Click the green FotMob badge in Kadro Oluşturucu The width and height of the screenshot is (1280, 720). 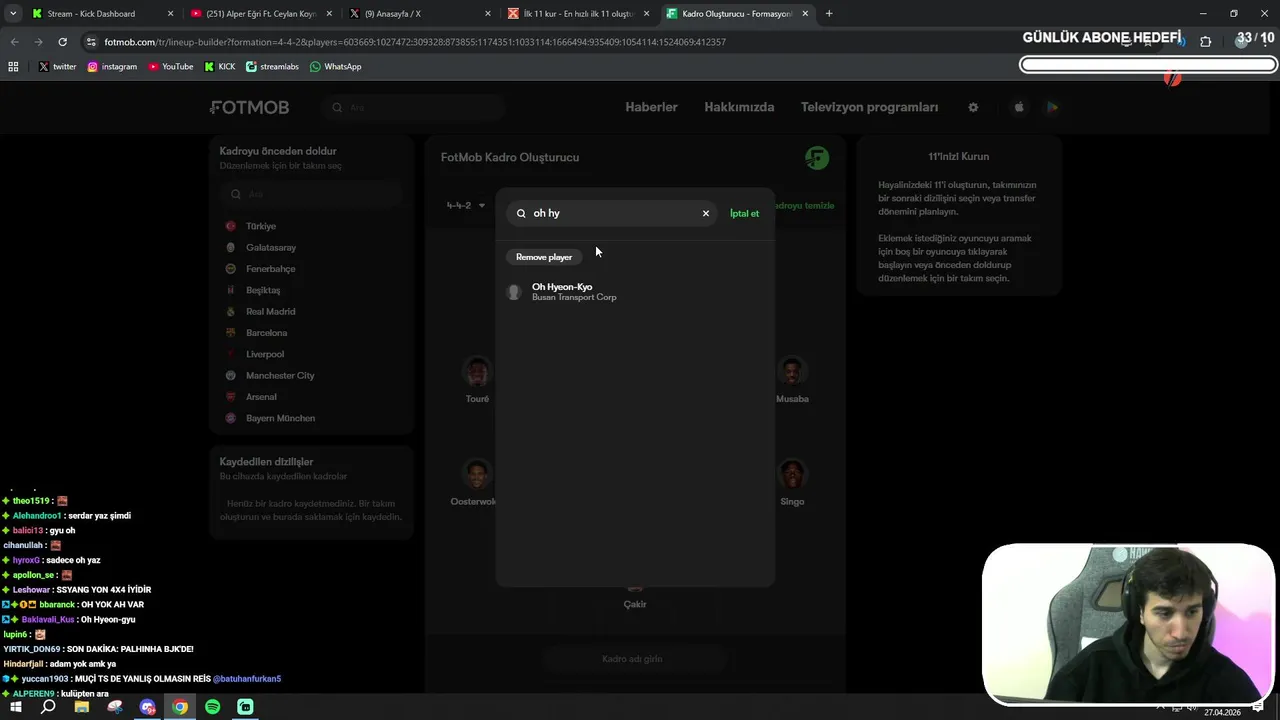[817, 157]
